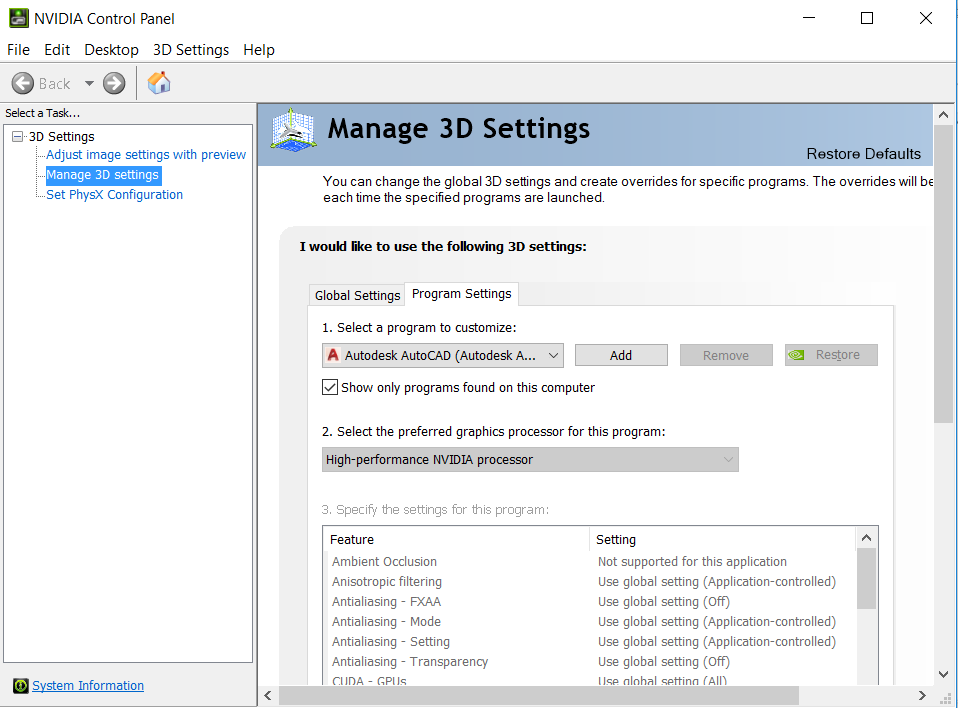Select 'Set PhysX Configuration' in task tree
The height and width of the screenshot is (708, 958).
pos(114,195)
